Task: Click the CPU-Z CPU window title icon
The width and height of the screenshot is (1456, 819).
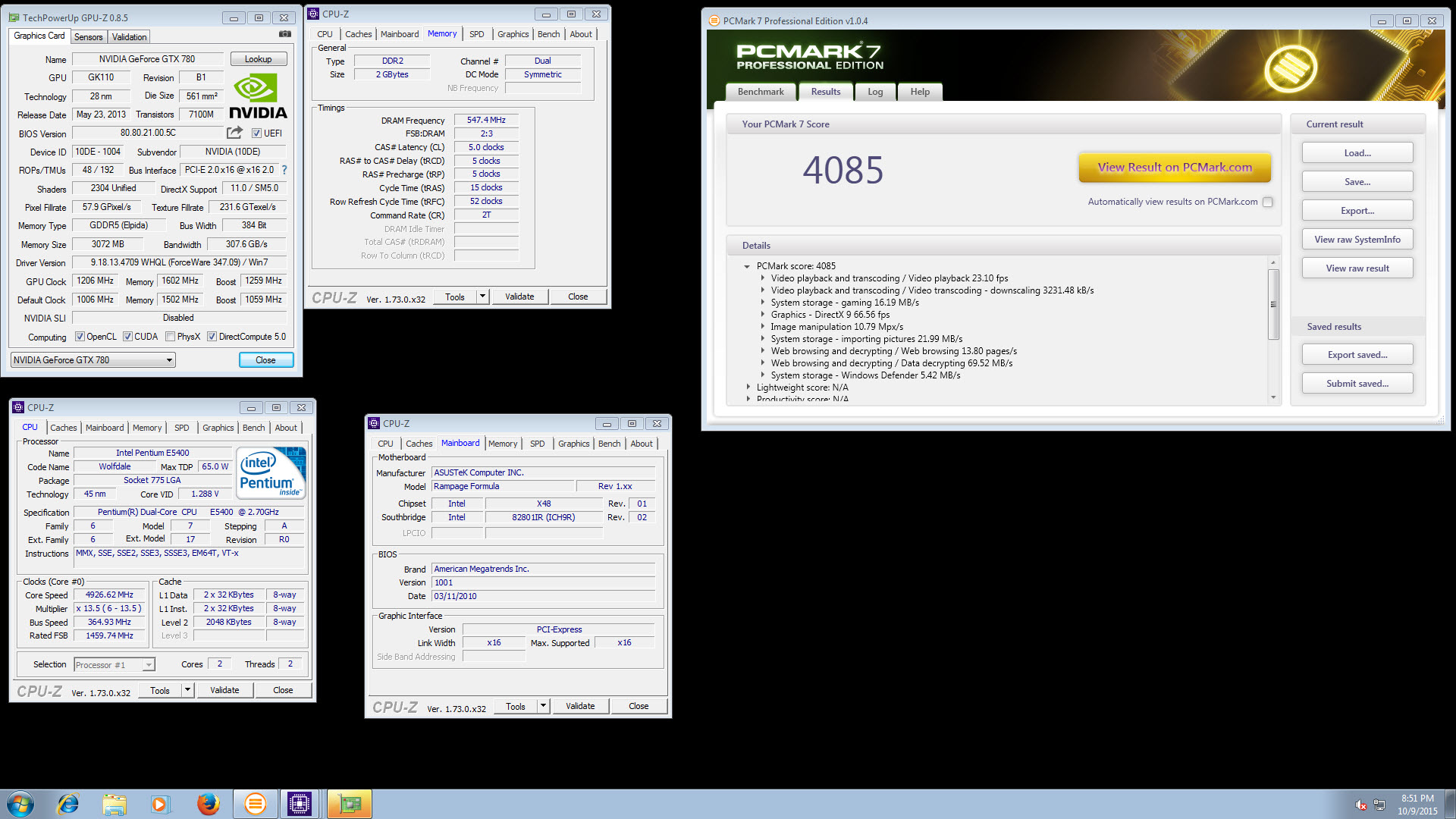Action: 18,407
